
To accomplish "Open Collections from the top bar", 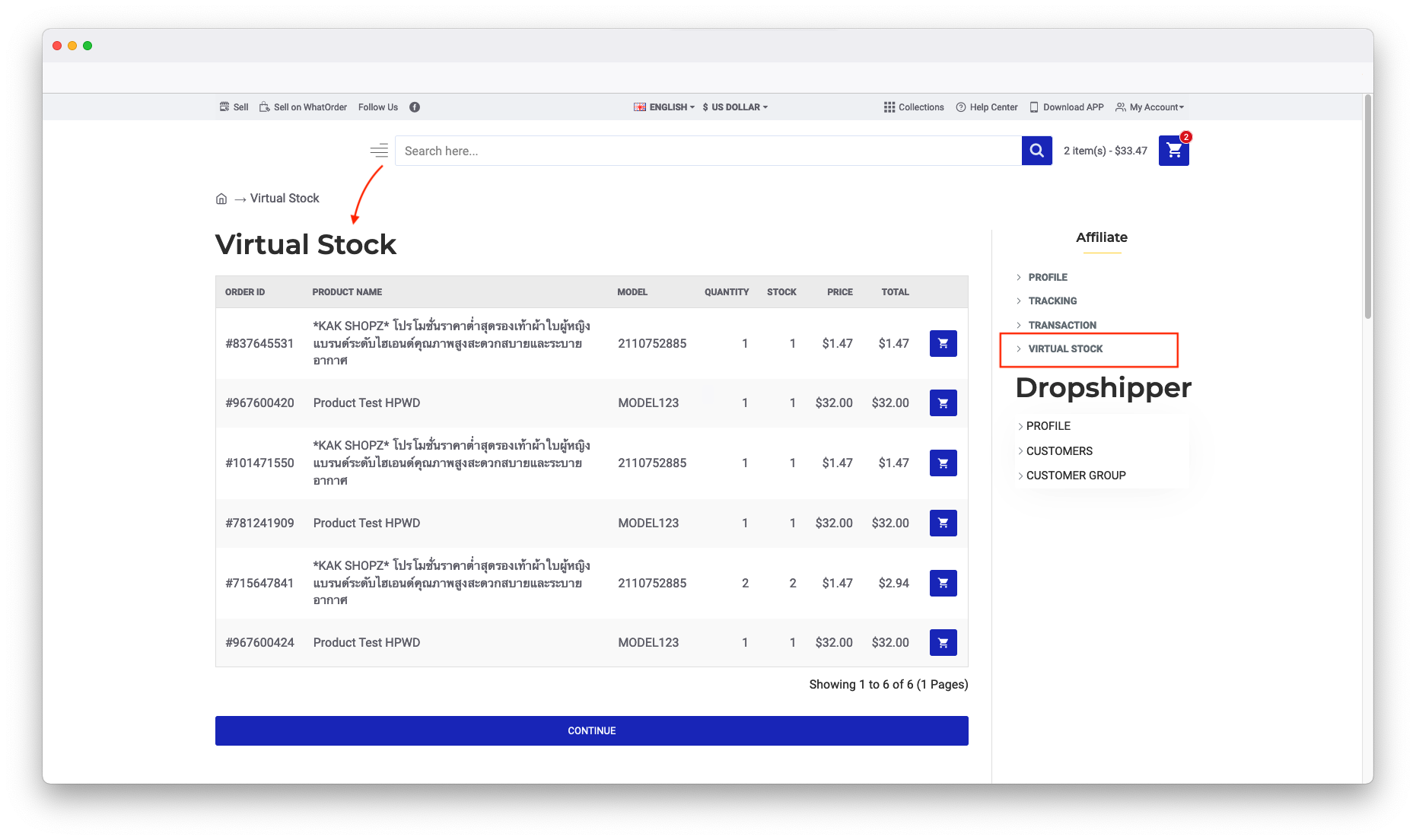I will 915,107.
